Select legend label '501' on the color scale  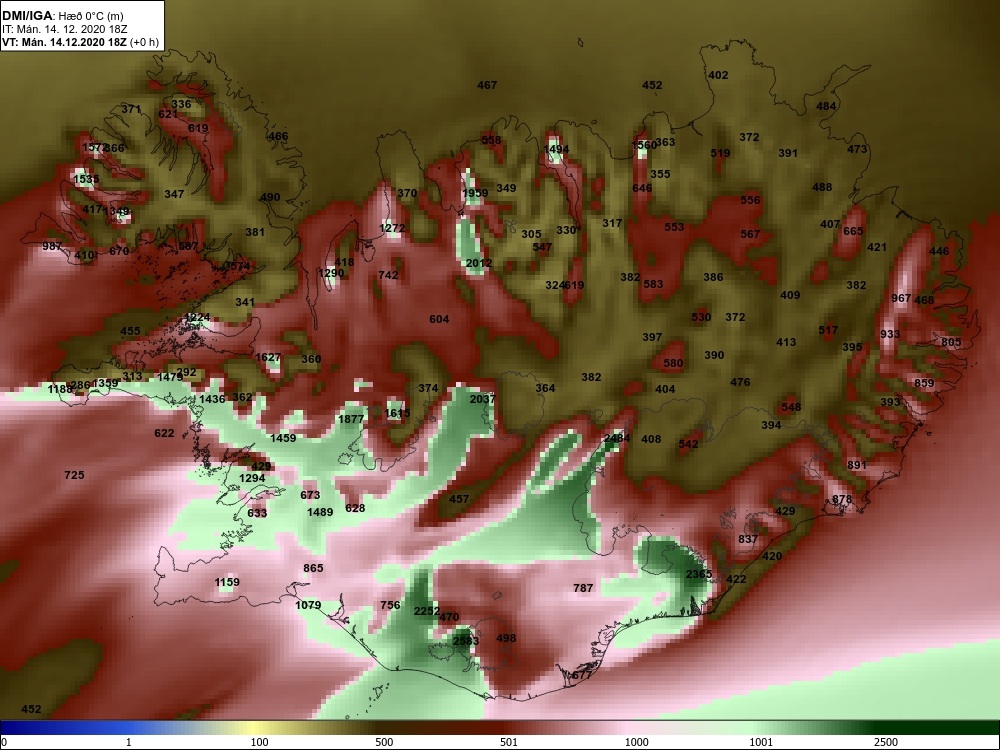pos(508,742)
